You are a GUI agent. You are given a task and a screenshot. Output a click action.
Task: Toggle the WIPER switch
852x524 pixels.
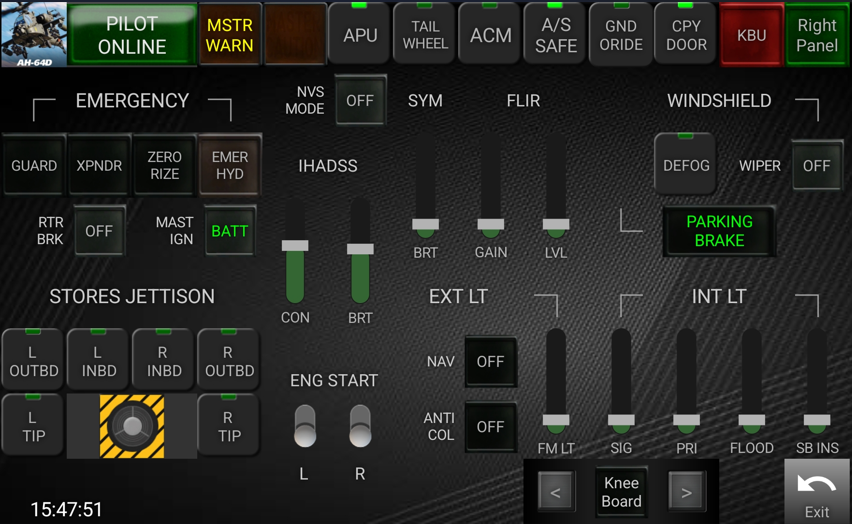(816, 166)
